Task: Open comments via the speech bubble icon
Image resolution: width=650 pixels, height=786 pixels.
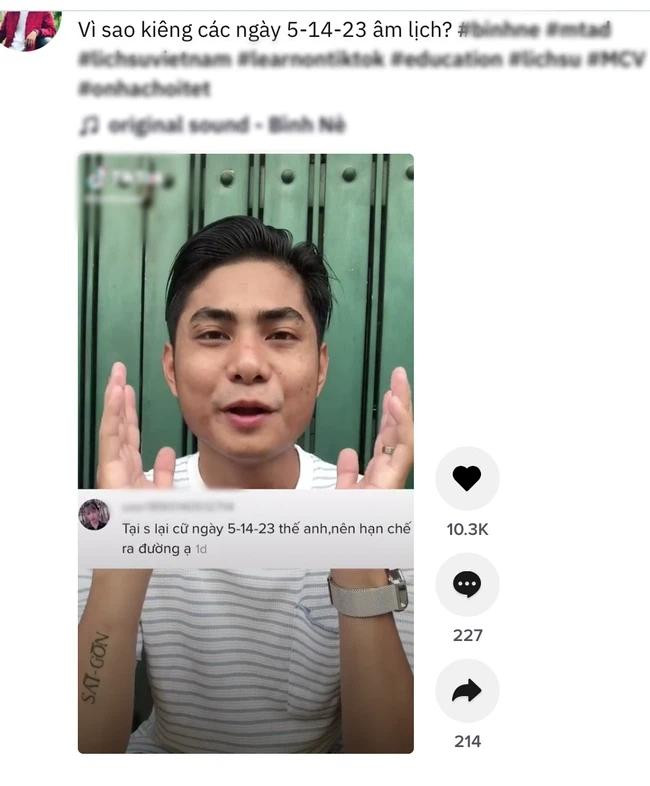Action: point(467,584)
